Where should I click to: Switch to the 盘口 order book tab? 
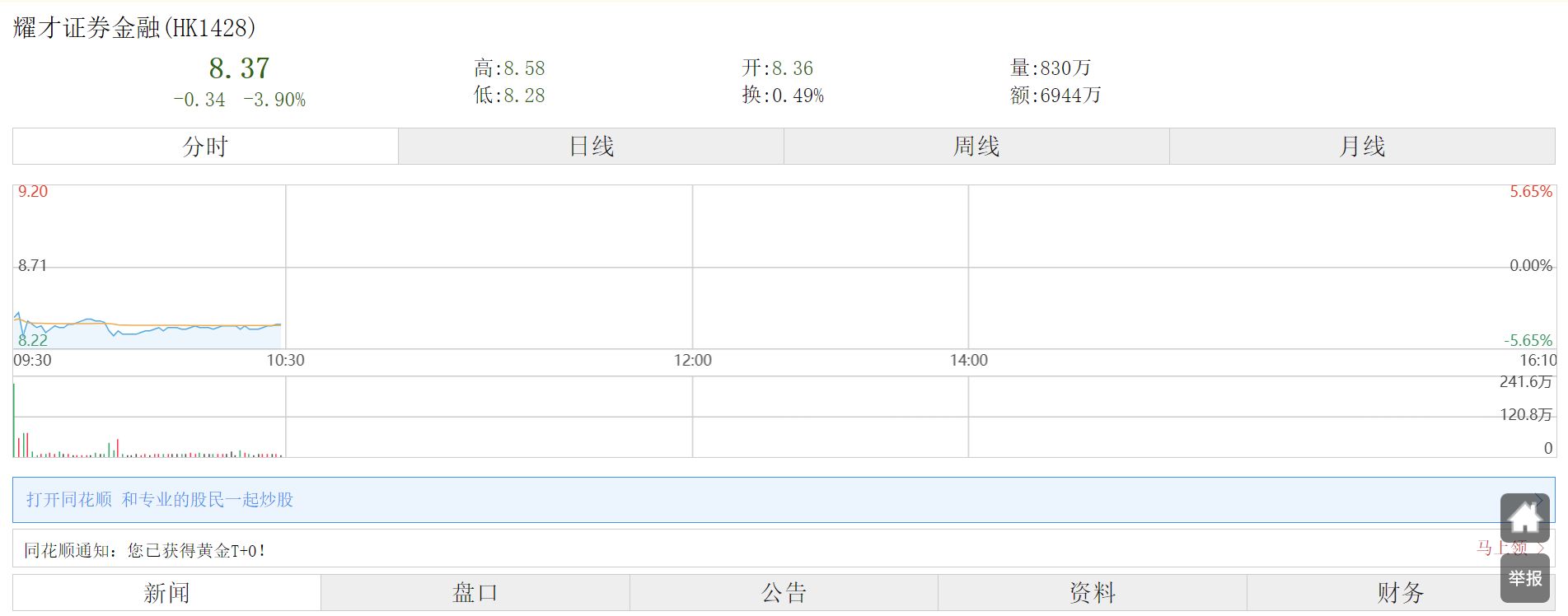click(475, 593)
